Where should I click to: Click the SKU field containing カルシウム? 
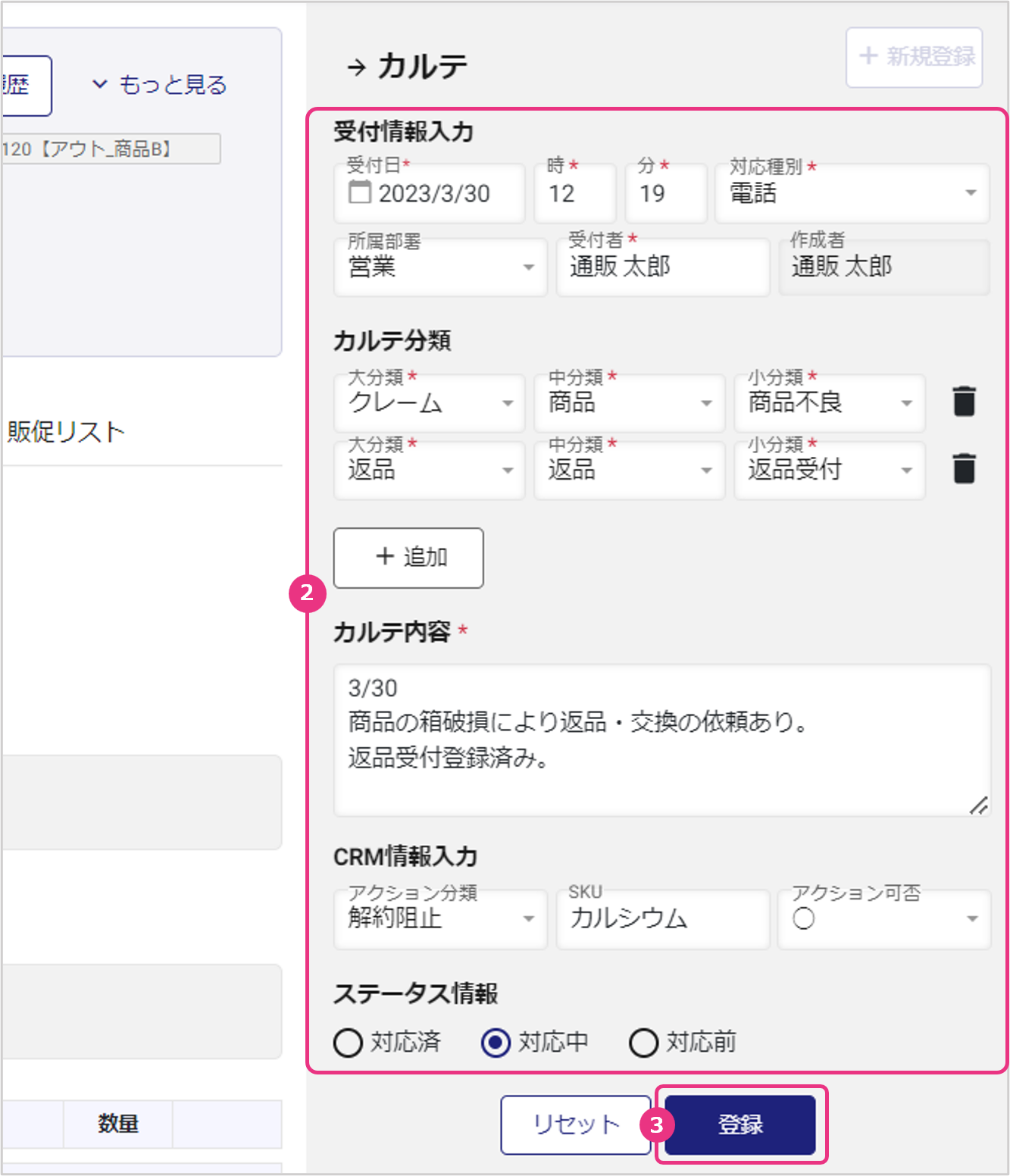pyautogui.click(x=662, y=919)
